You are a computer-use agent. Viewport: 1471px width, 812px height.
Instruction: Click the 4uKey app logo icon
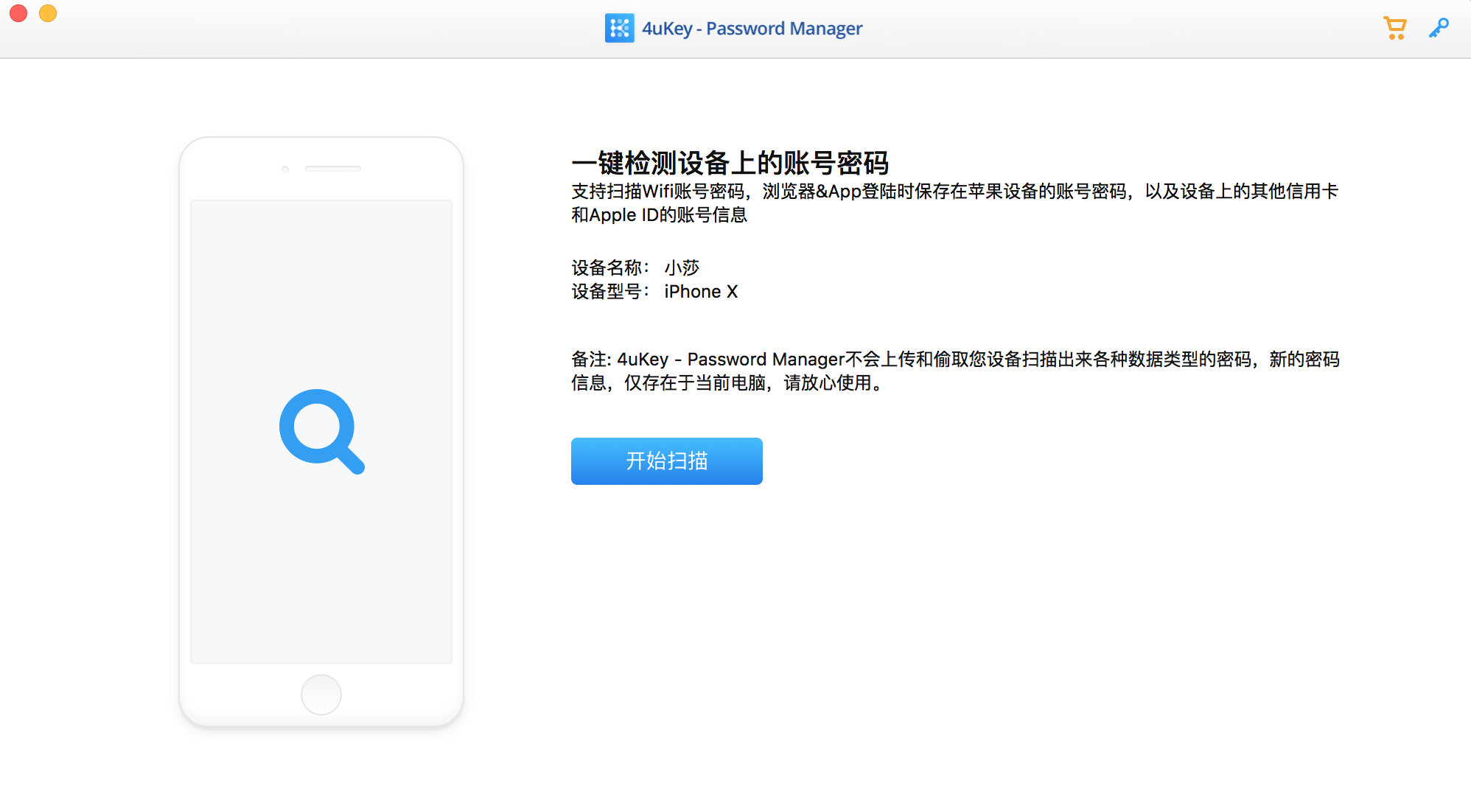619,29
